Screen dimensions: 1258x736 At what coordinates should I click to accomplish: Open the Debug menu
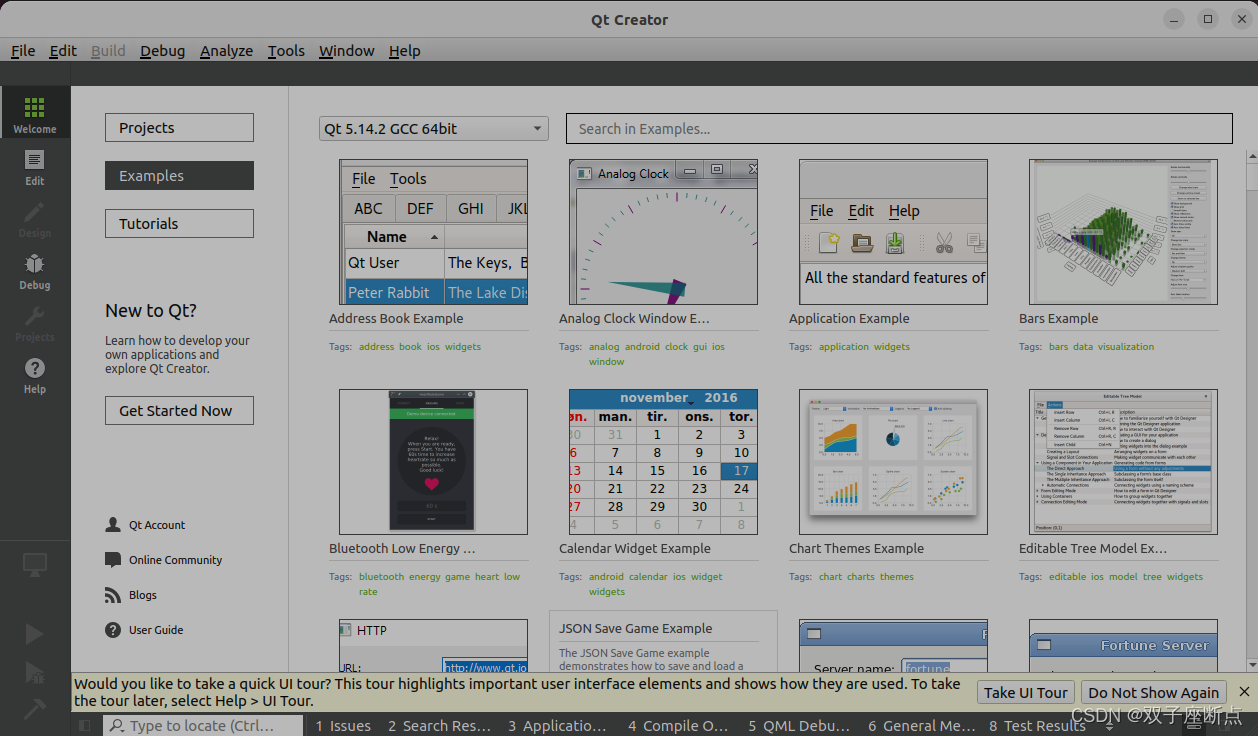coord(162,51)
